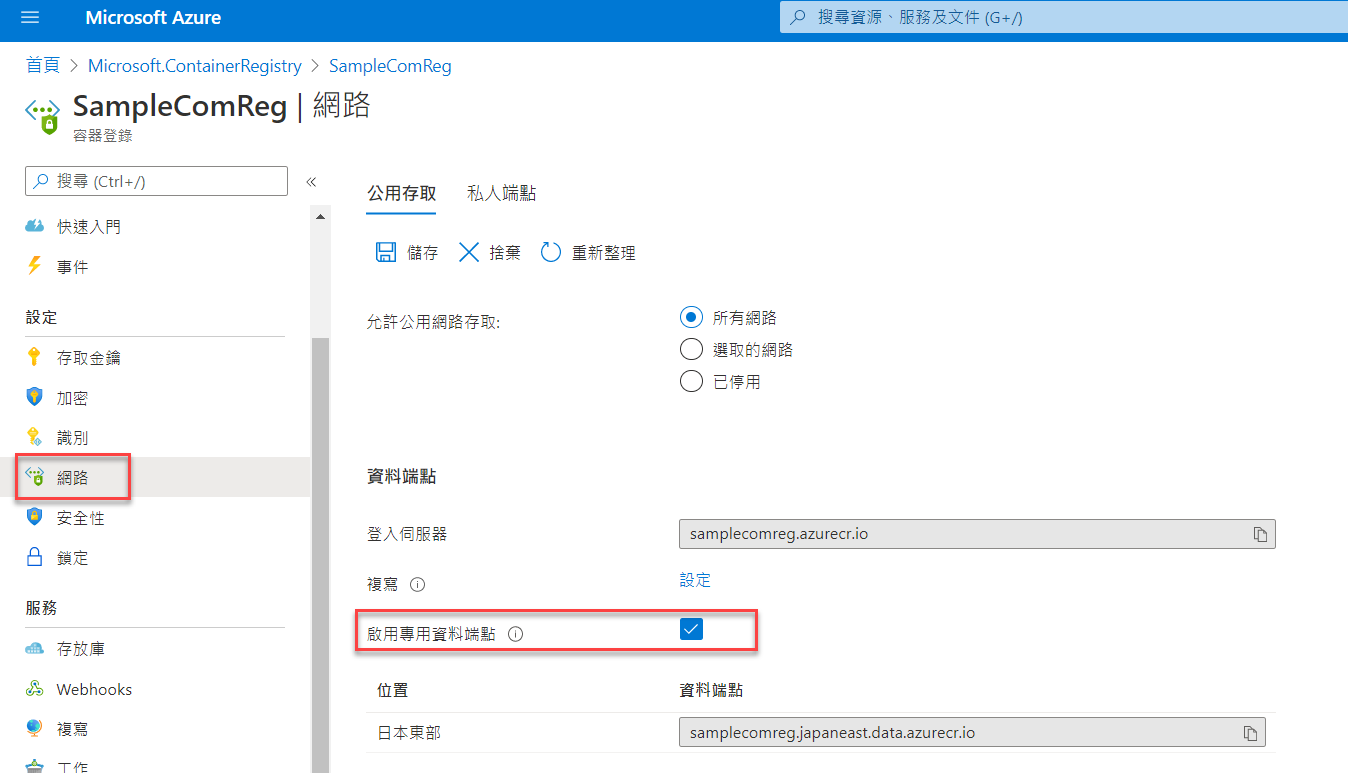
Task: Click the 安全性 shield icon
Action: [35, 517]
